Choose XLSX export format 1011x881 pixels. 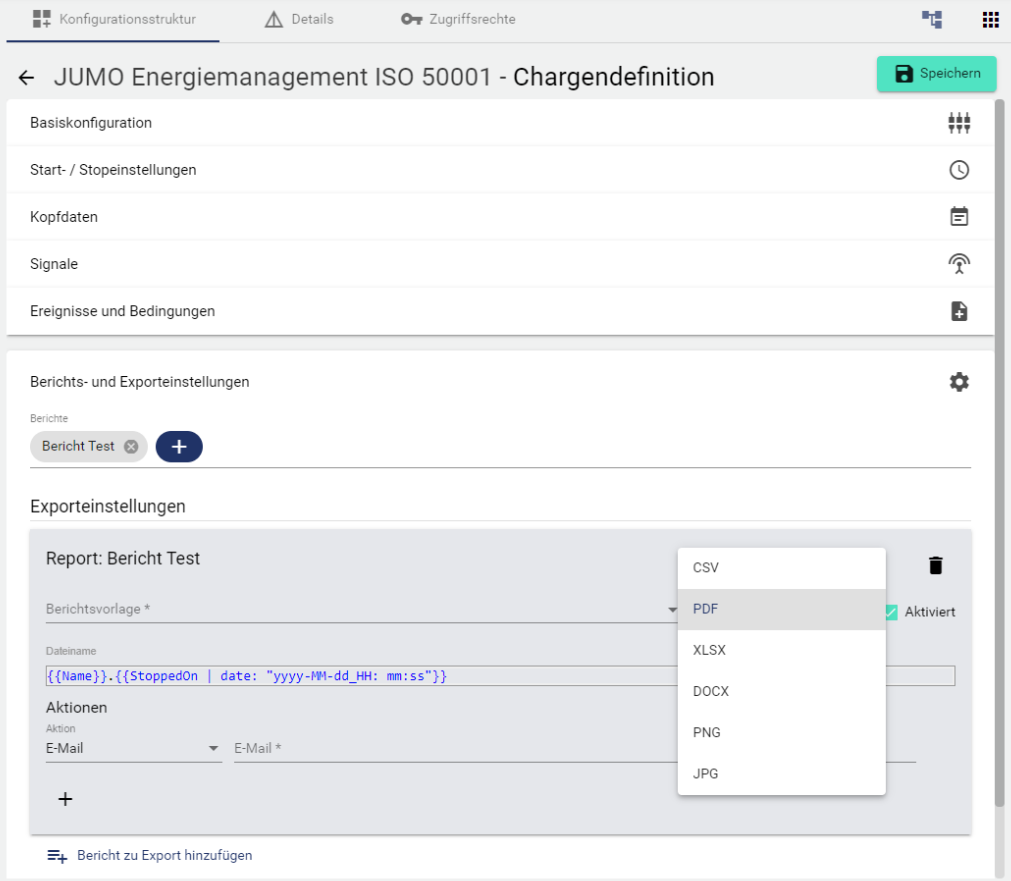coord(781,650)
